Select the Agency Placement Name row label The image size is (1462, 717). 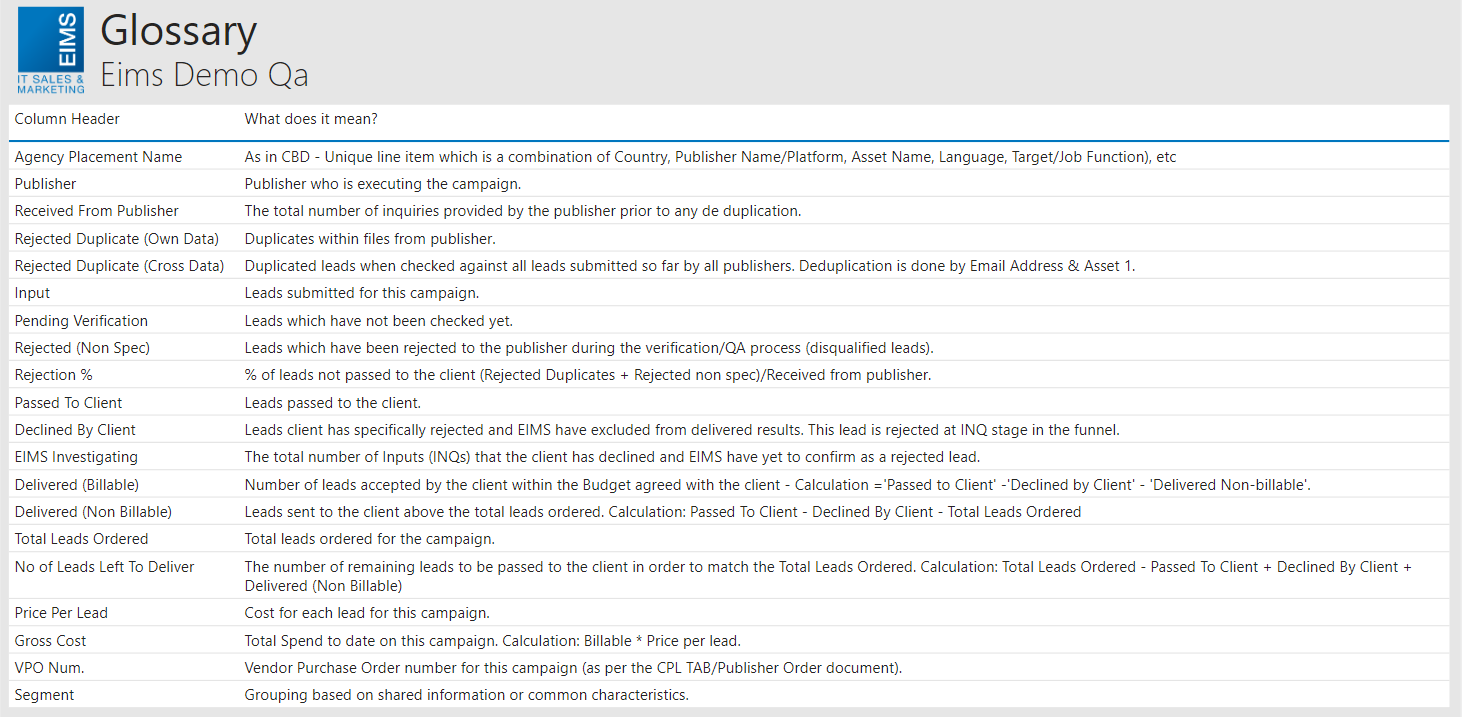98,157
